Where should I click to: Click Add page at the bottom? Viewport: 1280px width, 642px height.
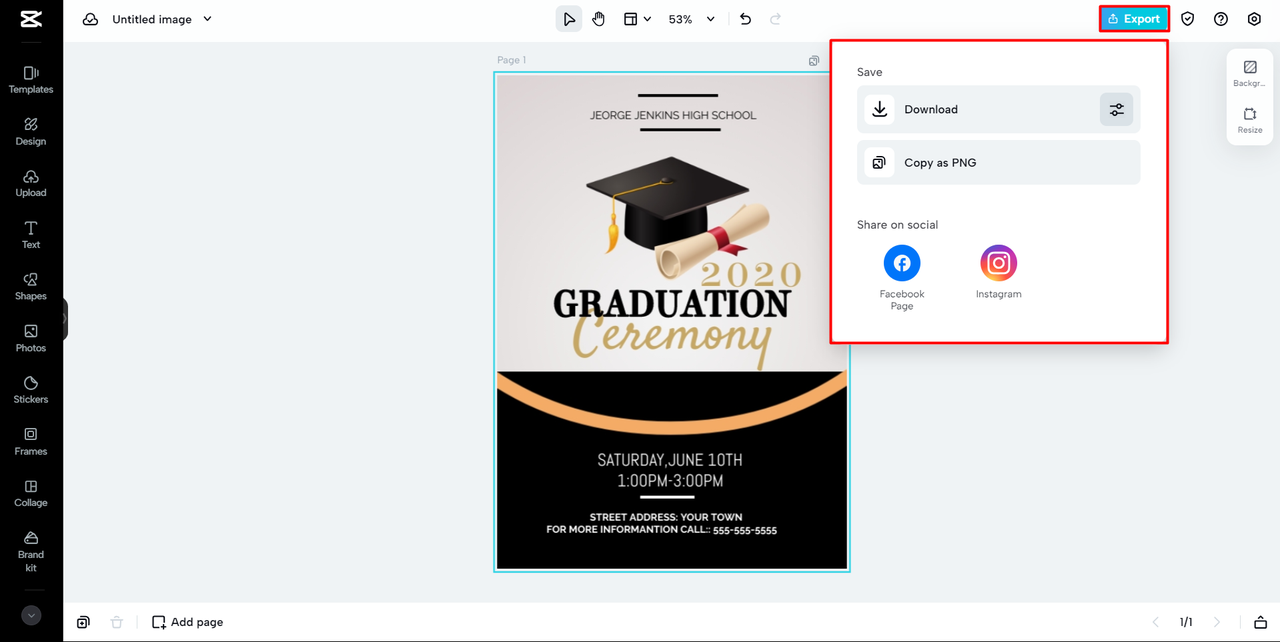pyautogui.click(x=188, y=622)
